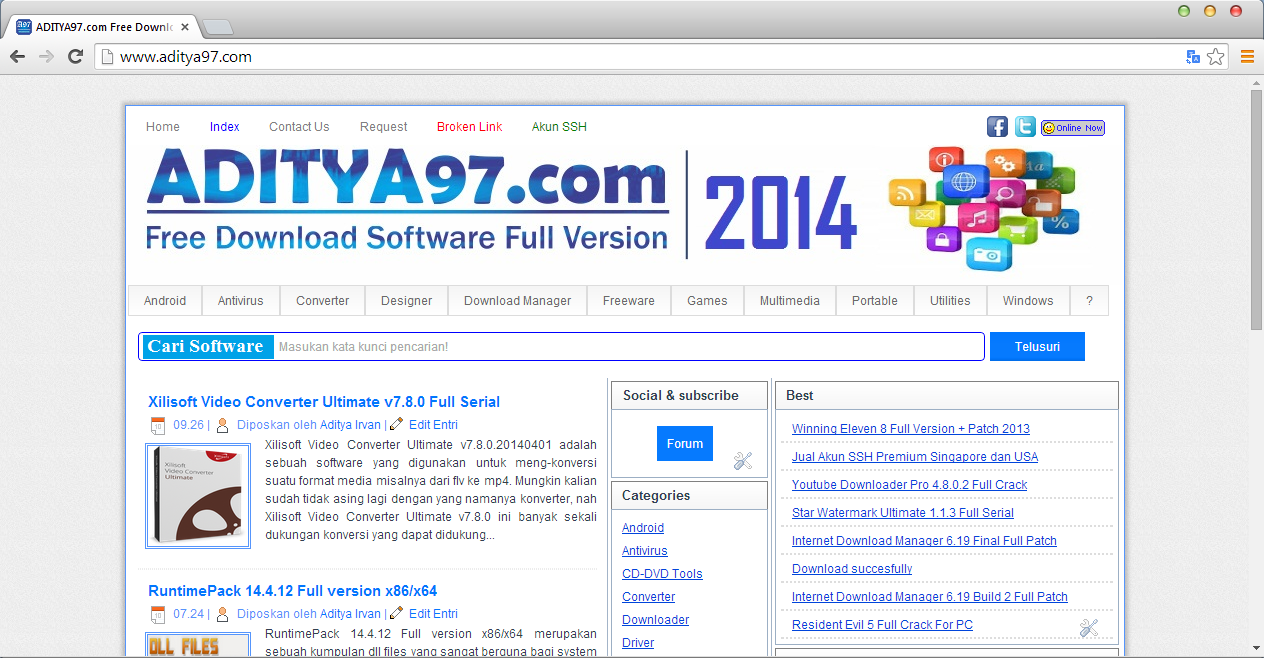Click the wrench icon in the Best panel
The image size is (1264, 658).
point(1089,627)
